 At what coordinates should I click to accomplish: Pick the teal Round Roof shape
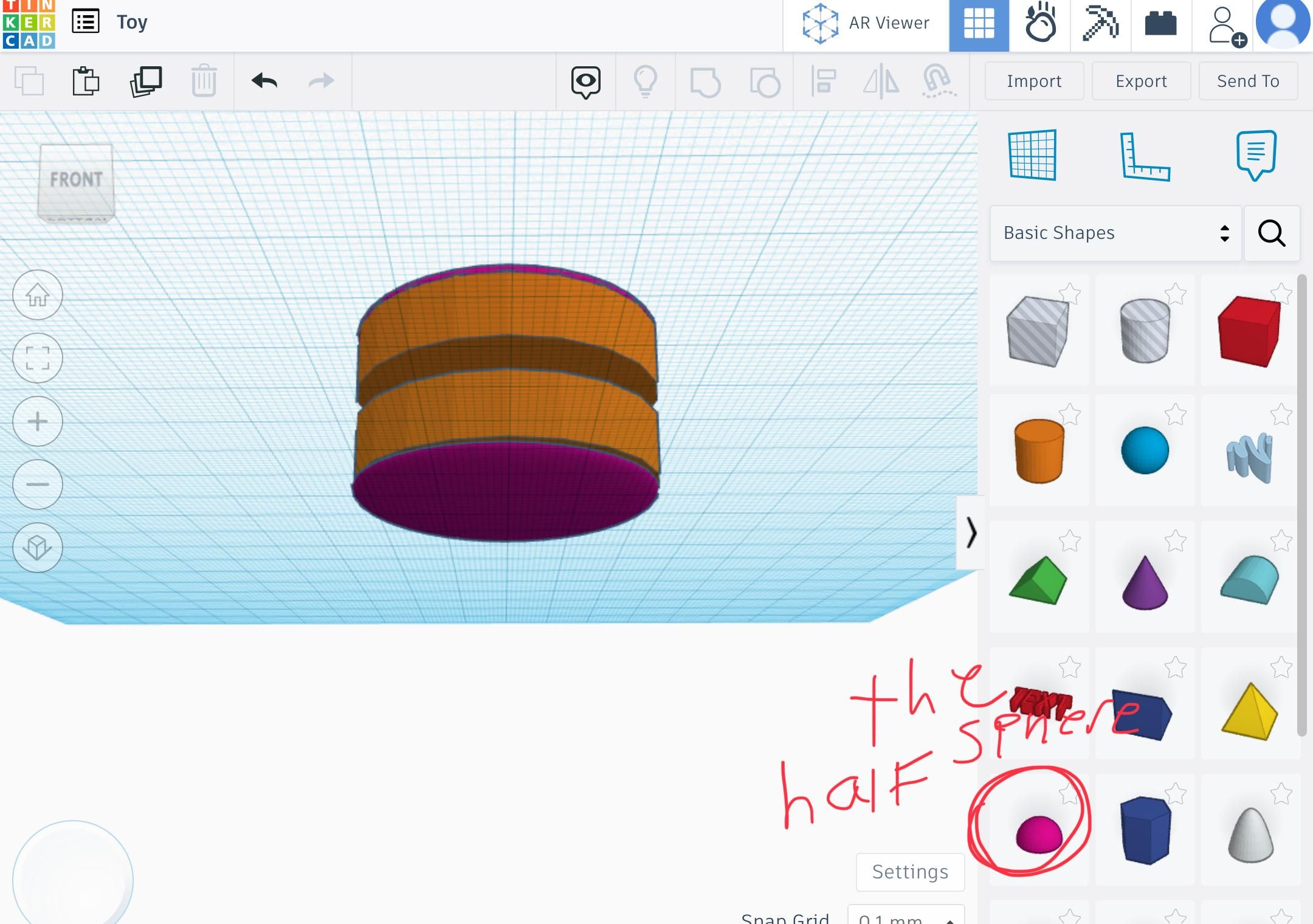[x=1249, y=579]
